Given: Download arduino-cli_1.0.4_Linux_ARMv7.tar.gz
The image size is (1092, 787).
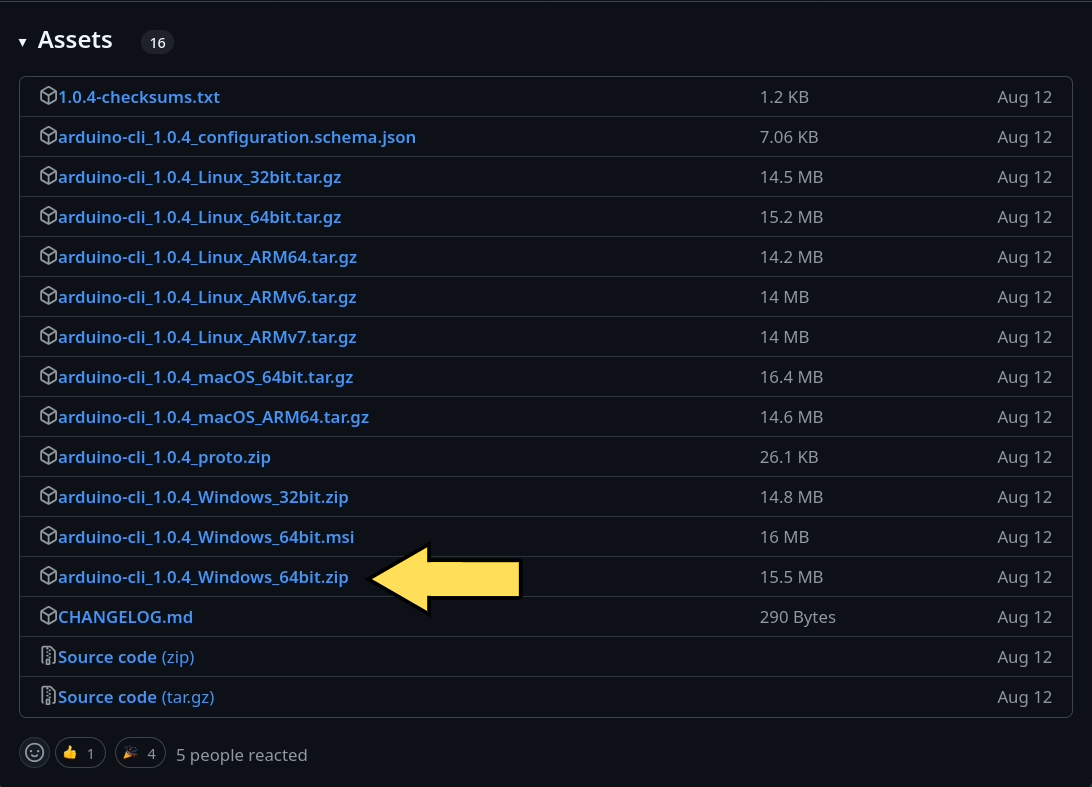Looking at the screenshot, I should [x=207, y=337].
